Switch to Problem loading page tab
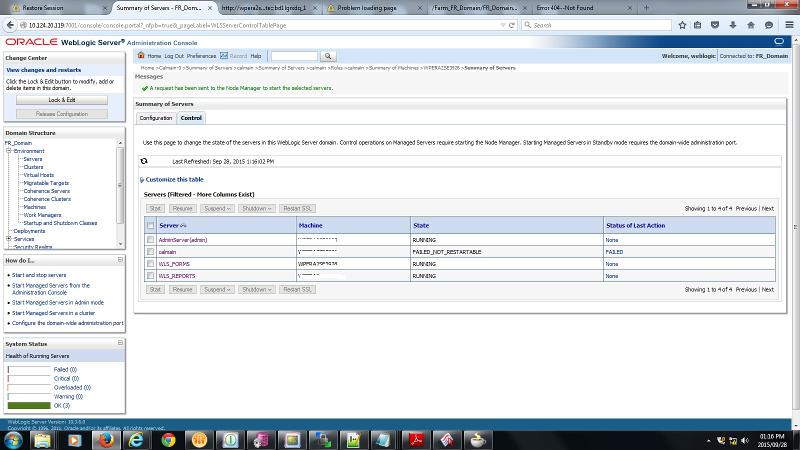 pos(373,8)
